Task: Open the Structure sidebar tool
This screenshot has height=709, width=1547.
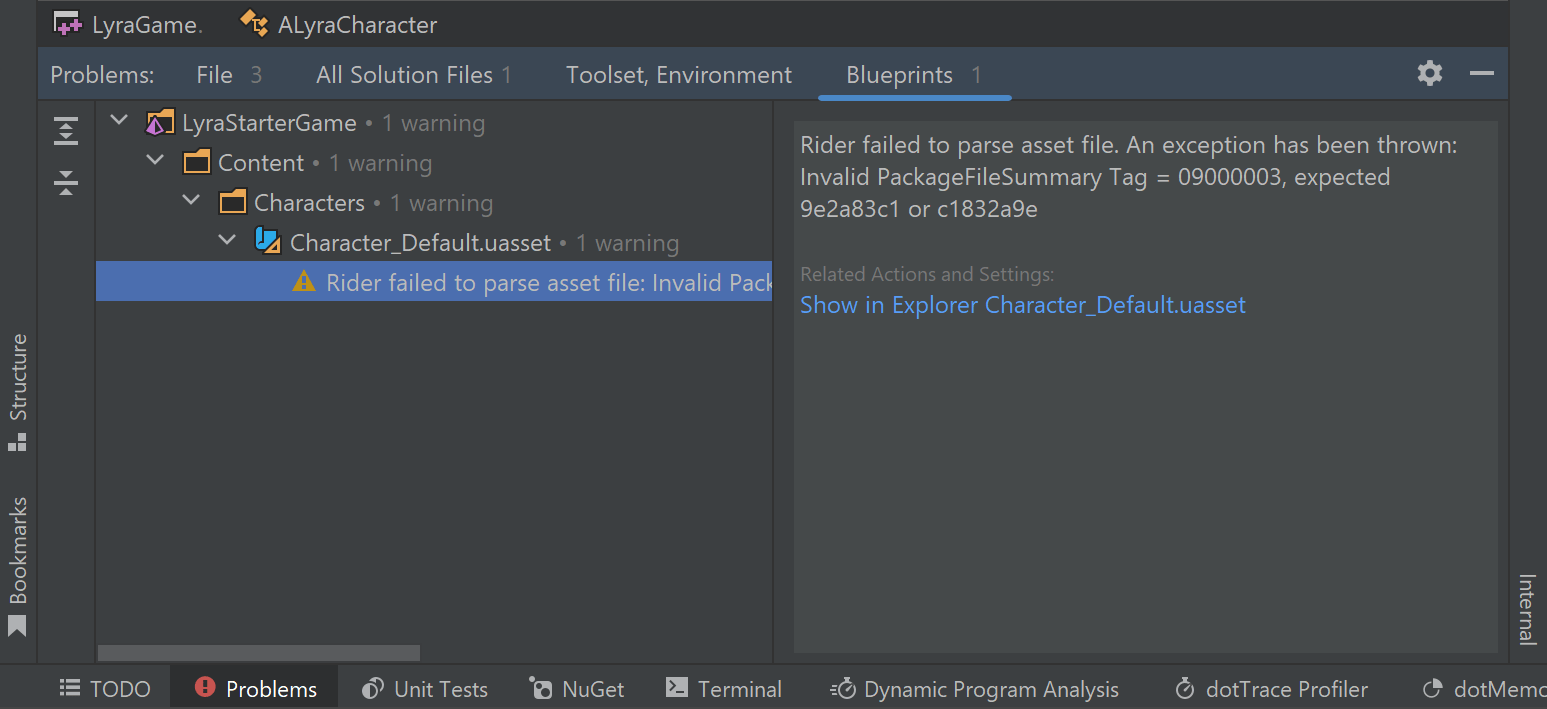Action: pyautogui.click(x=18, y=391)
